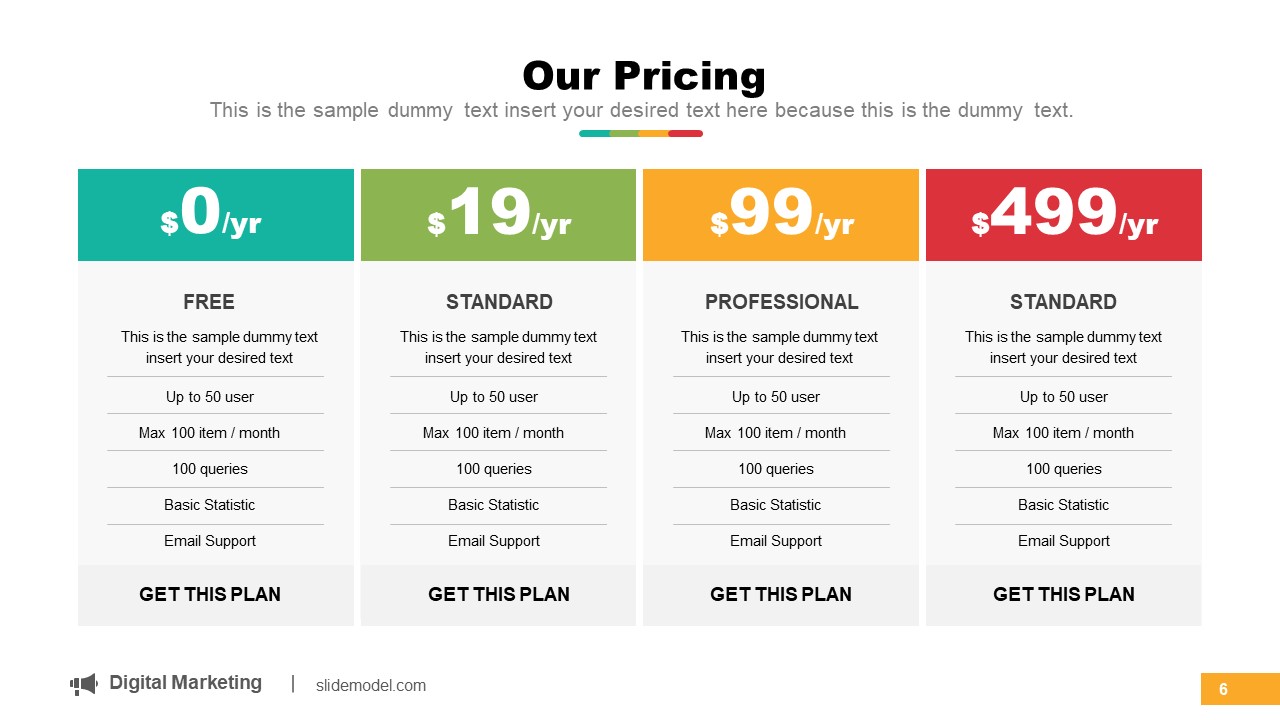Click the megaphone icon beside Digital Marketing

tap(84, 684)
